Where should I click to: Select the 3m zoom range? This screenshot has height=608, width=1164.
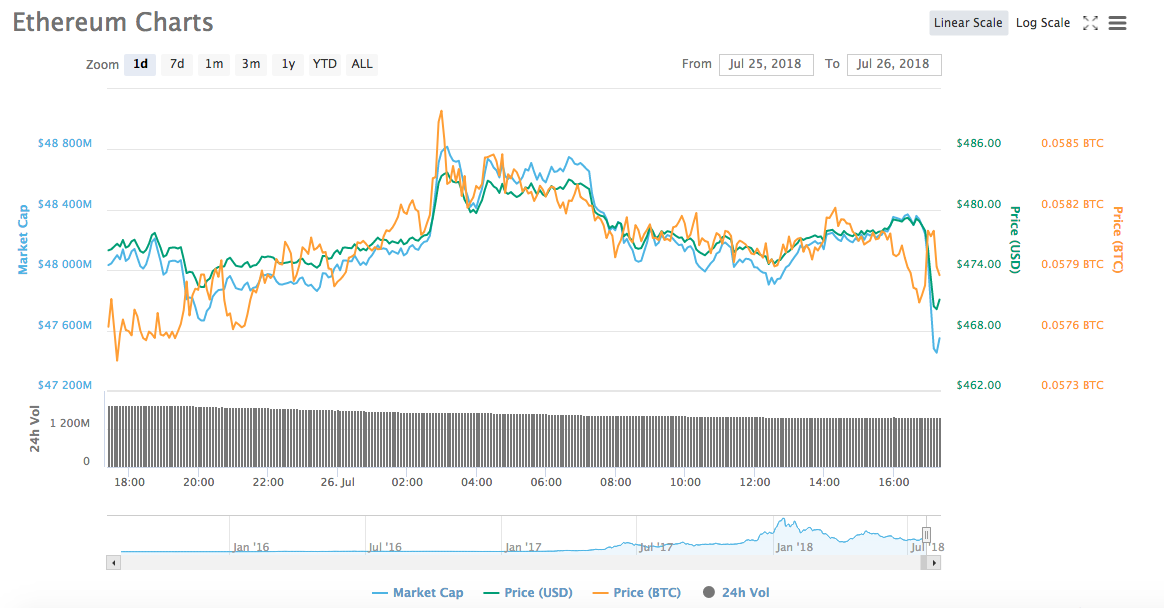pyautogui.click(x=251, y=65)
